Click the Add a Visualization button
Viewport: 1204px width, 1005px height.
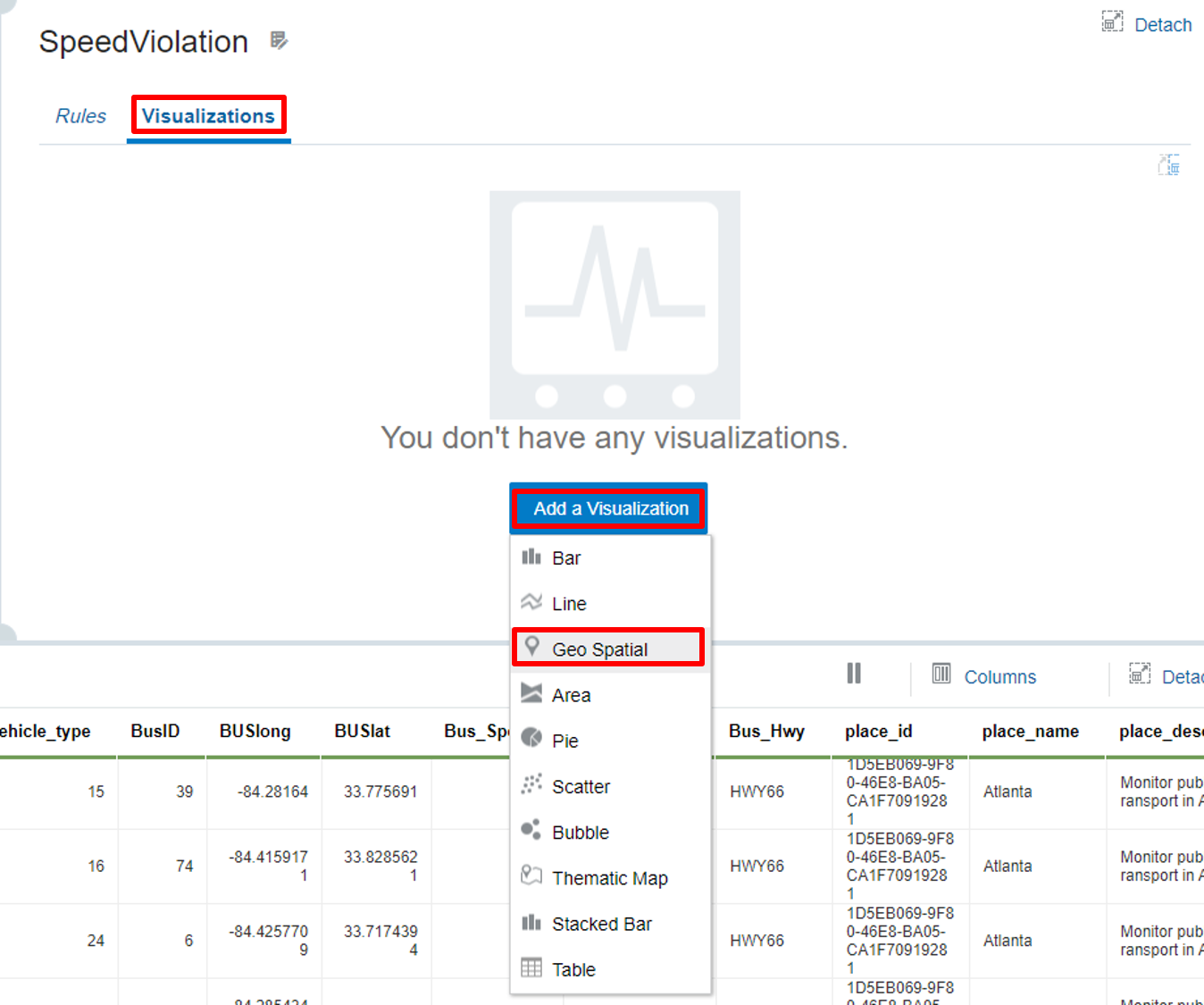click(610, 508)
